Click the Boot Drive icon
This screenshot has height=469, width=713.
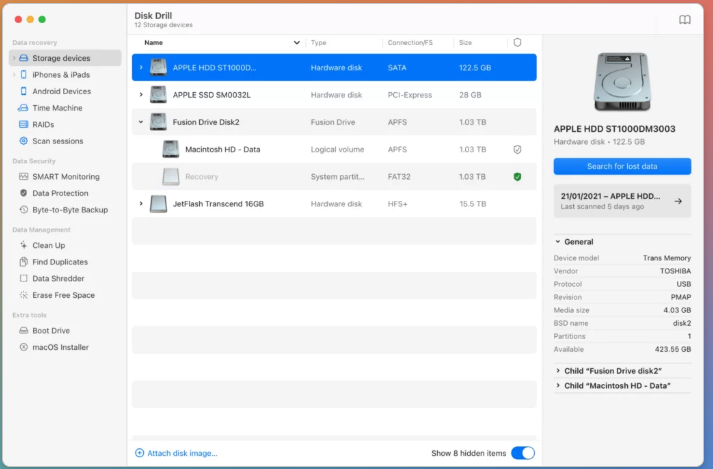(x=24, y=331)
